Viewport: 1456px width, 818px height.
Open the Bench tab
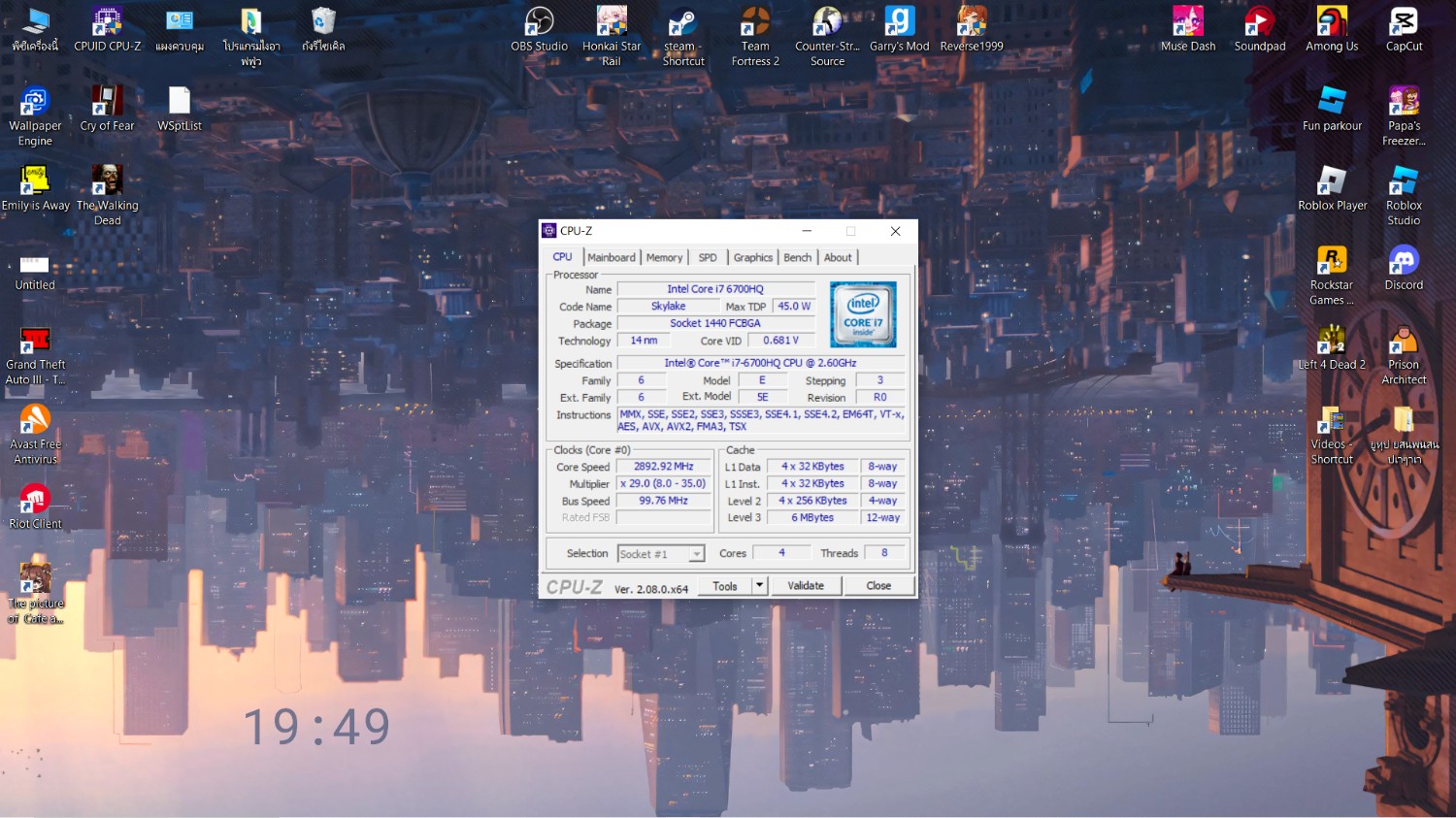click(798, 257)
